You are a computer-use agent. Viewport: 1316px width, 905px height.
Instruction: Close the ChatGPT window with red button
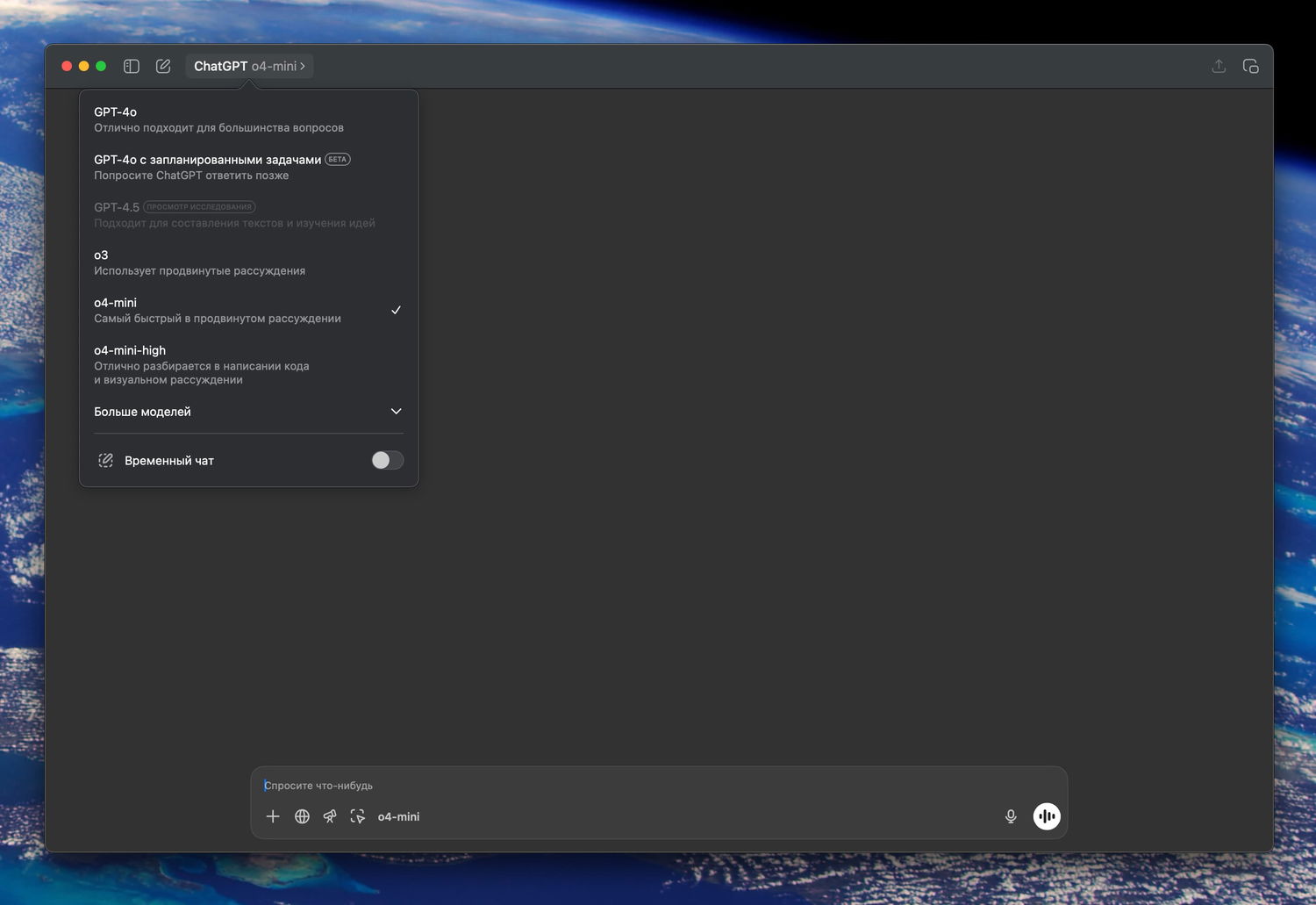point(67,66)
